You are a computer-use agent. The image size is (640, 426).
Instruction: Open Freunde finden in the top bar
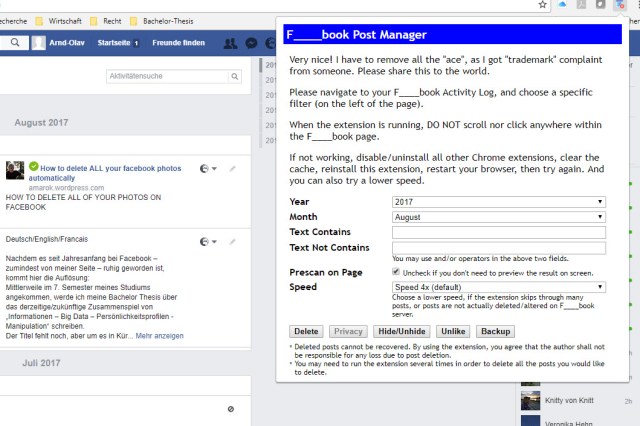tap(179, 43)
